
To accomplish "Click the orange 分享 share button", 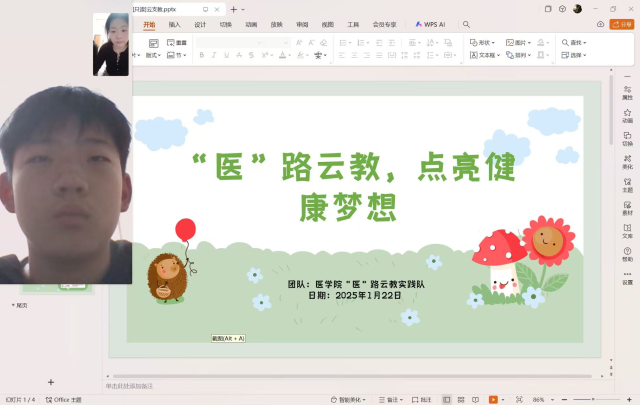I will pyautogui.click(x=618, y=23).
